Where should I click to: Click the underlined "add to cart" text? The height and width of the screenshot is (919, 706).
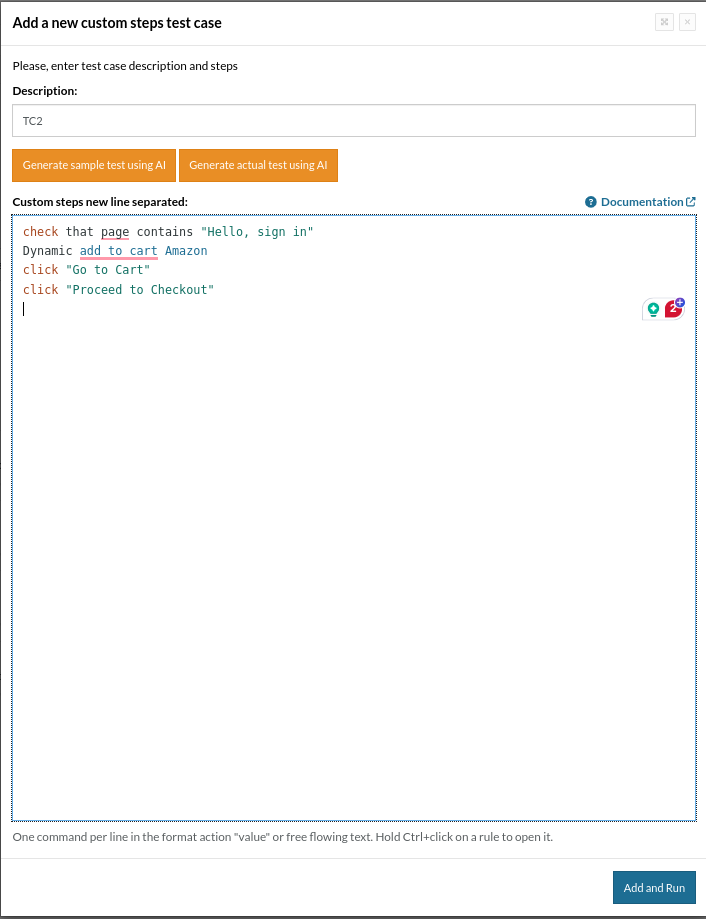pyautogui.click(x=119, y=251)
